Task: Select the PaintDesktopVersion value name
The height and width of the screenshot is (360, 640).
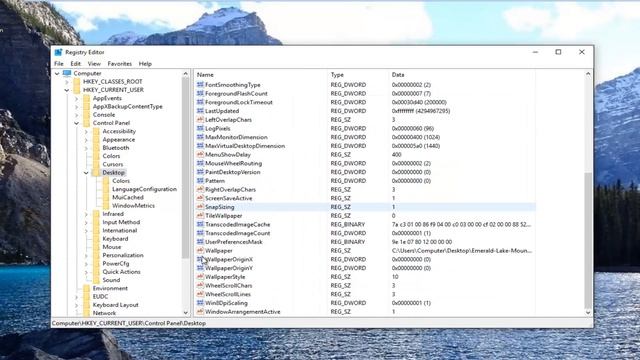Action: (233, 172)
